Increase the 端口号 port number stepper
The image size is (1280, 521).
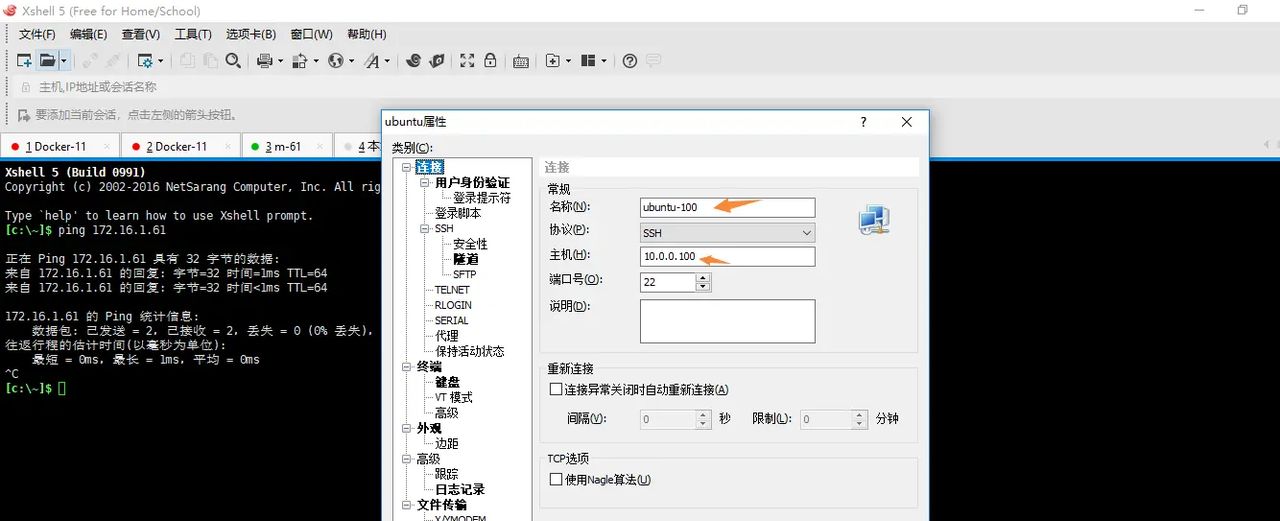click(x=703, y=277)
